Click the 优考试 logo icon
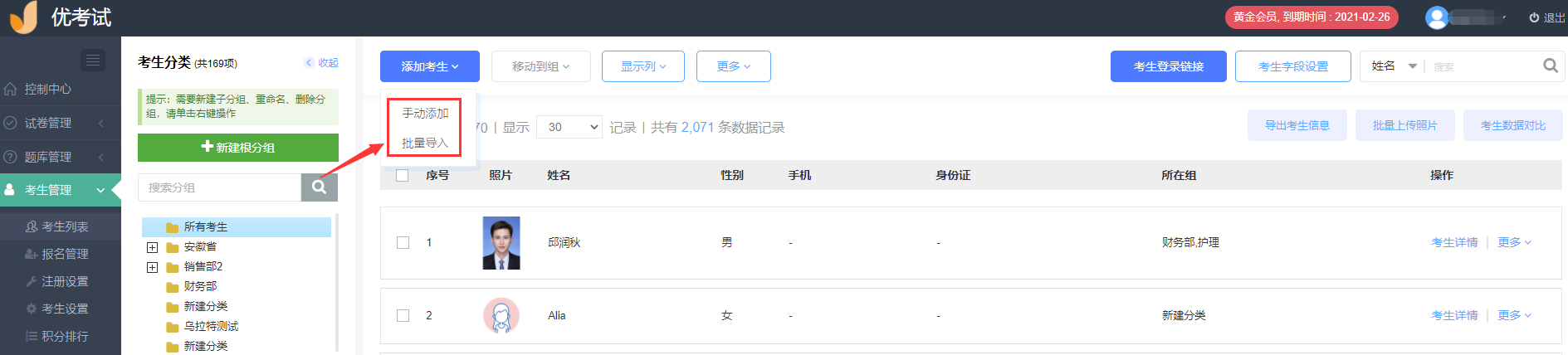The height and width of the screenshot is (355, 1568). (24, 17)
